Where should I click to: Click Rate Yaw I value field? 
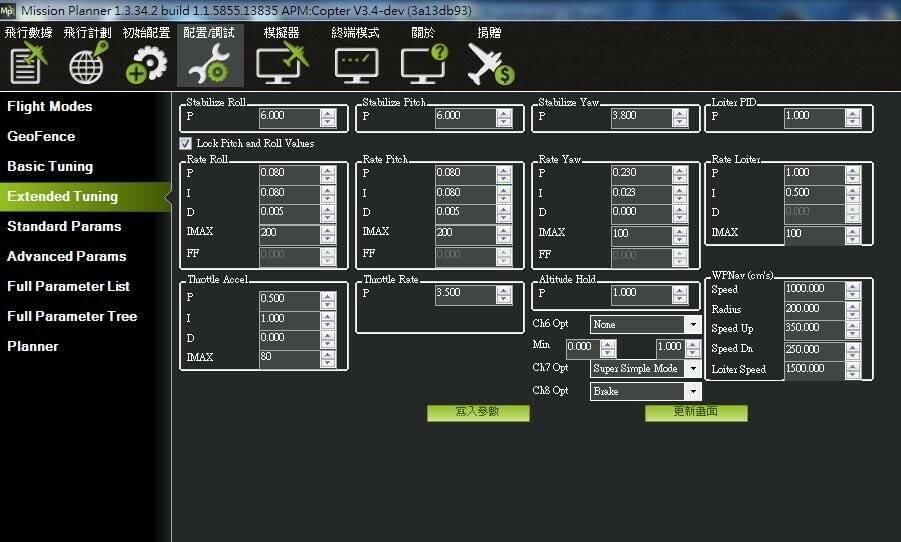click(641, 194)
